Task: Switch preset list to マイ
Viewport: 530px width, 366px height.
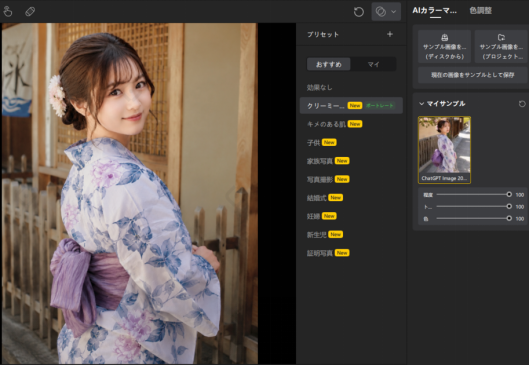Action: pos(373,64)
